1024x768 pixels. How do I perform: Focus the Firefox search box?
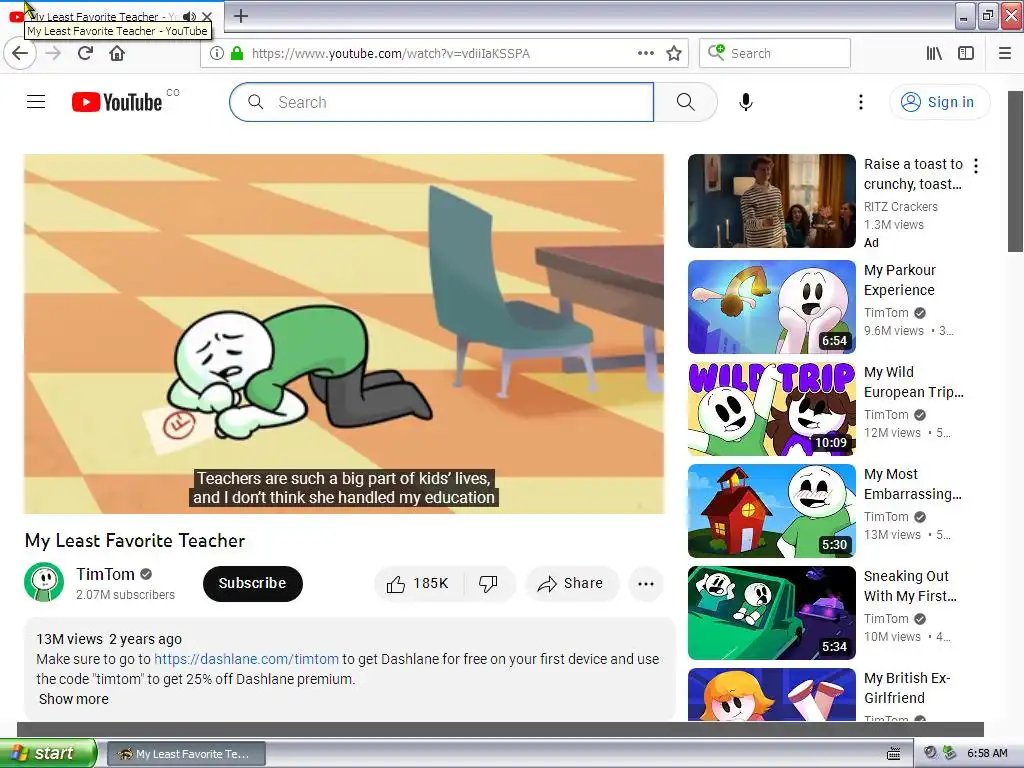pos(775,54)
